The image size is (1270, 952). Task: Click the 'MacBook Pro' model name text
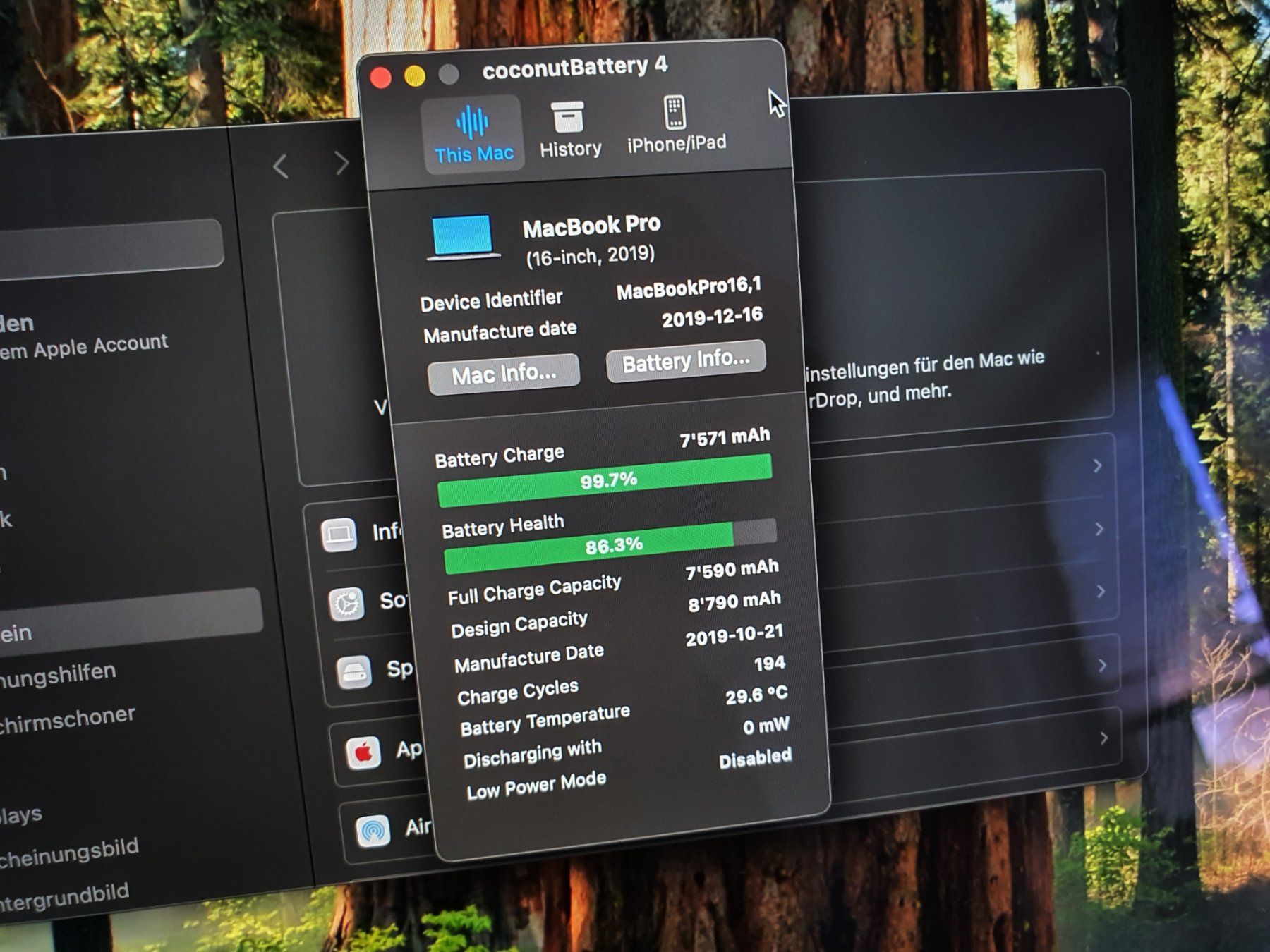591,226
